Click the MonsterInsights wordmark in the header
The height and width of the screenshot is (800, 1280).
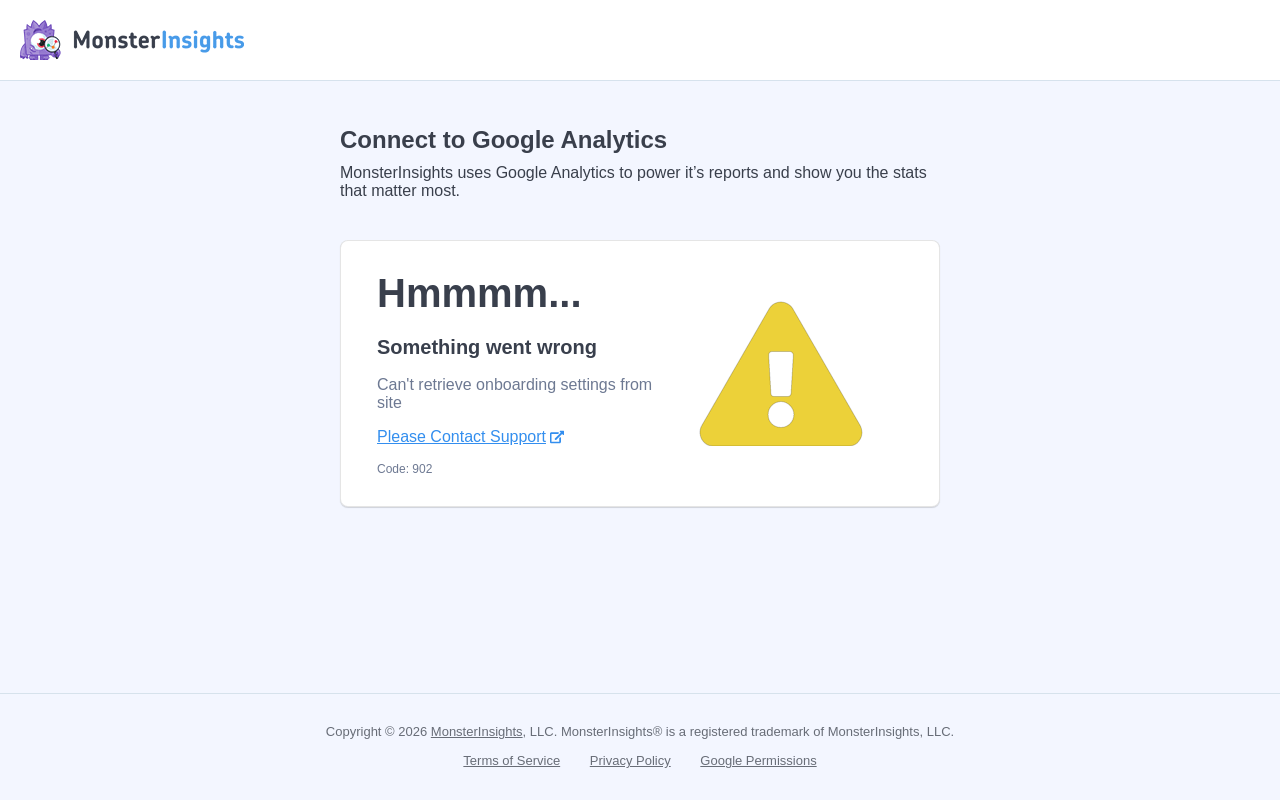coord(159,40)
